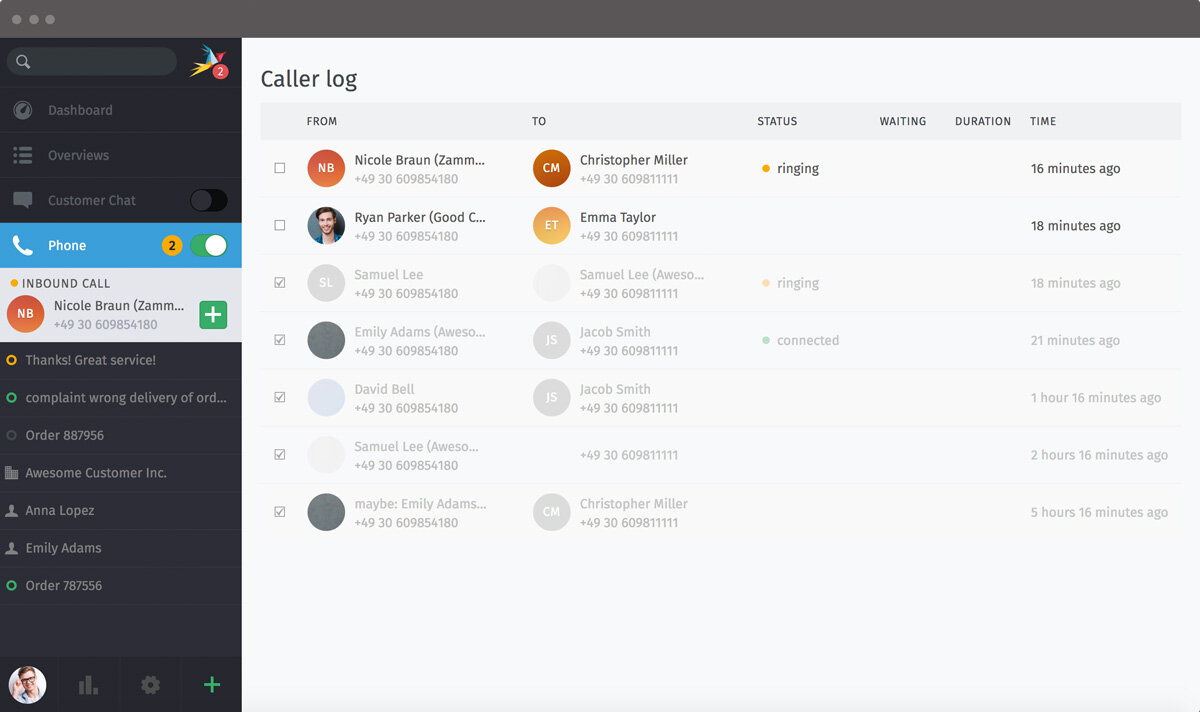This screenshot has width=1200, height=712.
Task: Click the INBOUND CALL label
Action: point(66,283)
